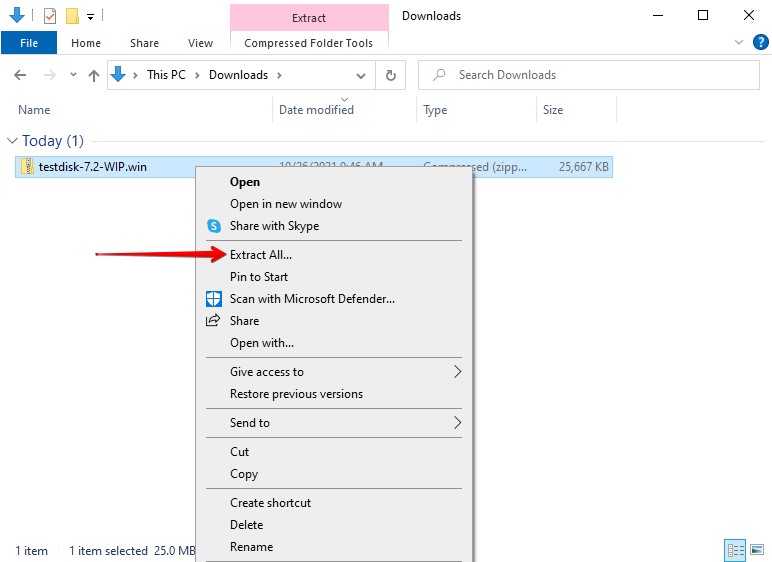The height and width of the screenshot is (562, 772).
Task: Expand the ribbon with chevron
Action: click(739, 43)
